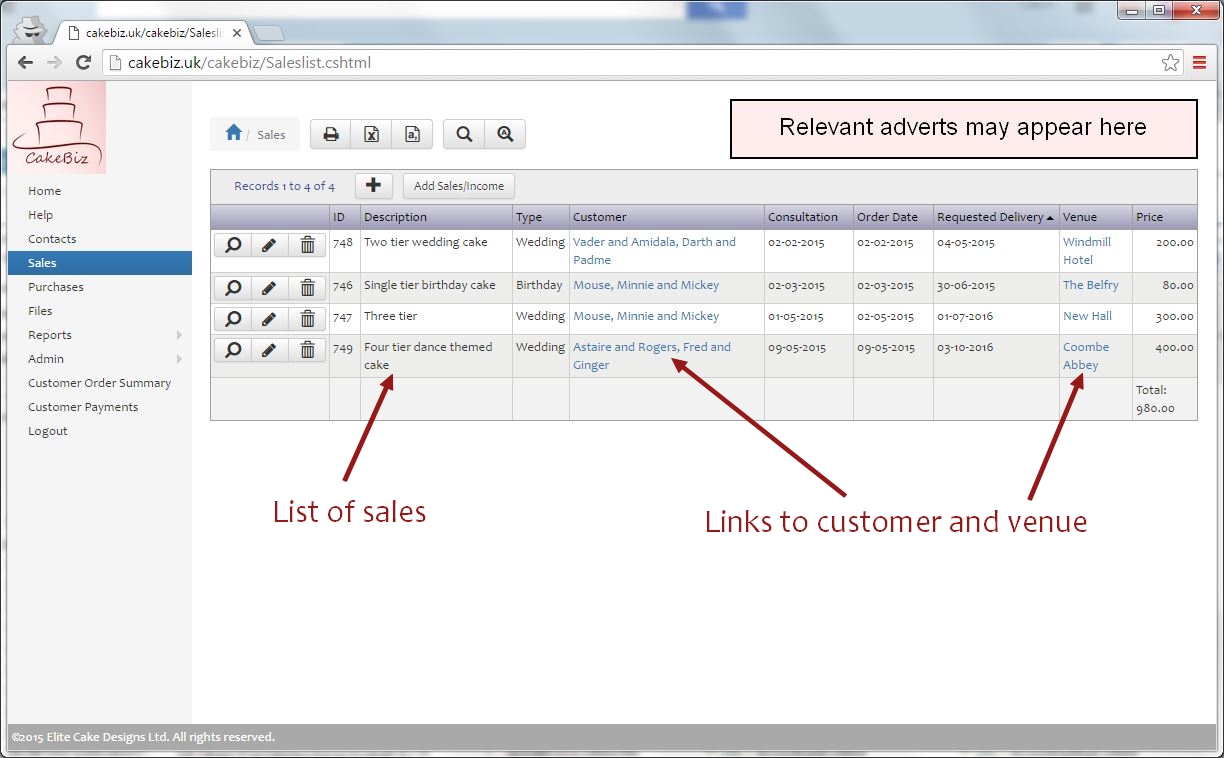Print the sales list
Screen dimensions: 1224x758
(x=331, y=133)
